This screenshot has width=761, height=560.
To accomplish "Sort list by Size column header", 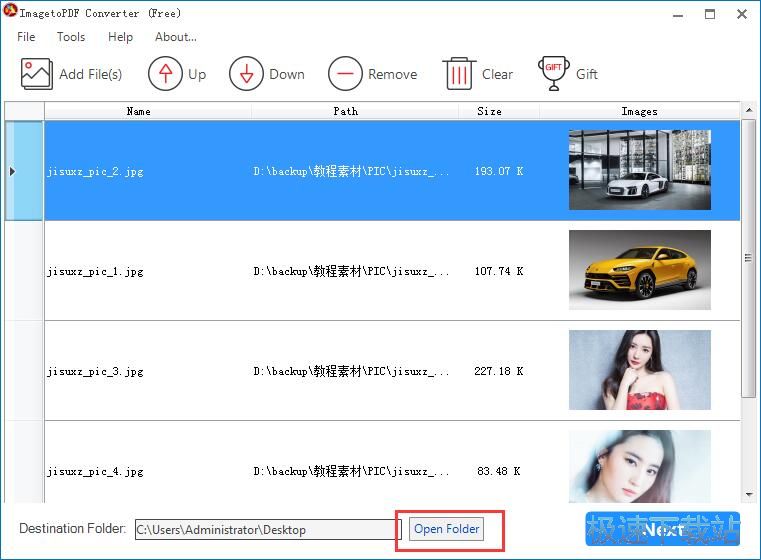I will coord(489,111).
